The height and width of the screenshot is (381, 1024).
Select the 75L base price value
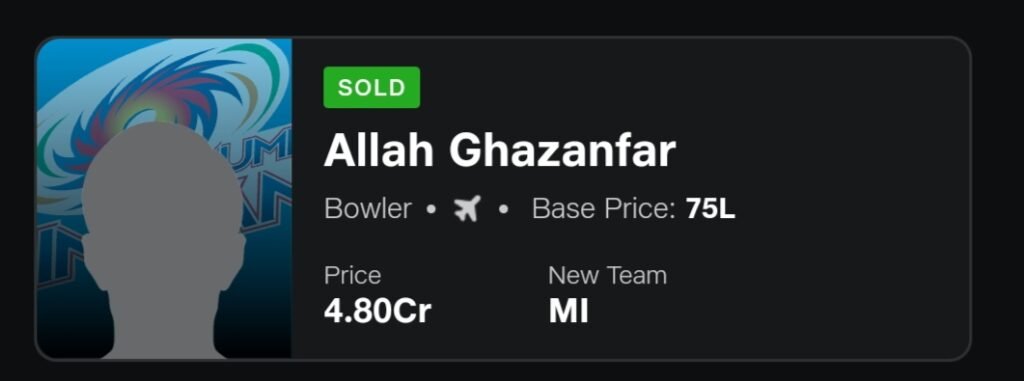coord(711,209)
